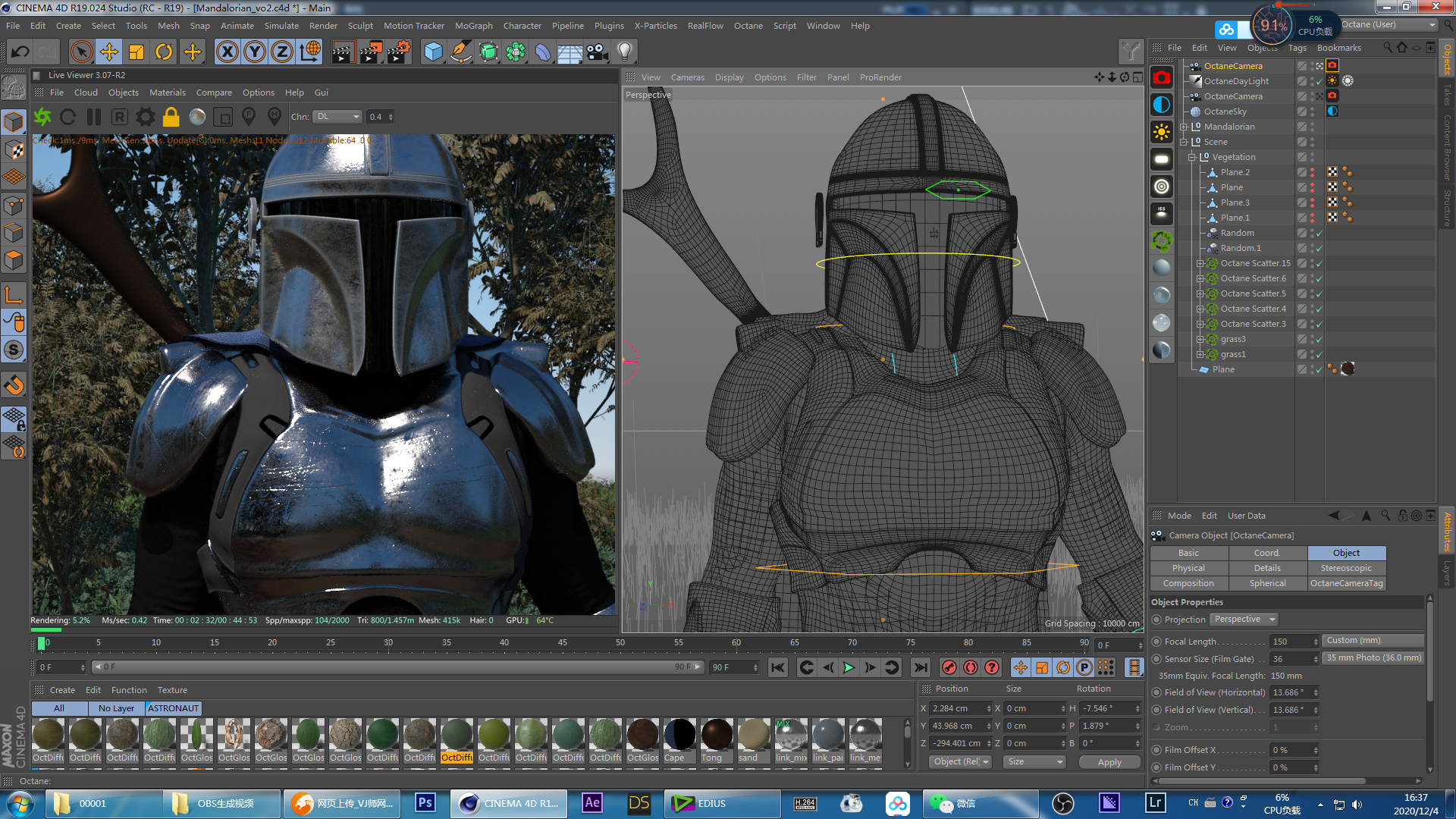
Task: Open the spline Pen tool
Action: coord(460,52)
